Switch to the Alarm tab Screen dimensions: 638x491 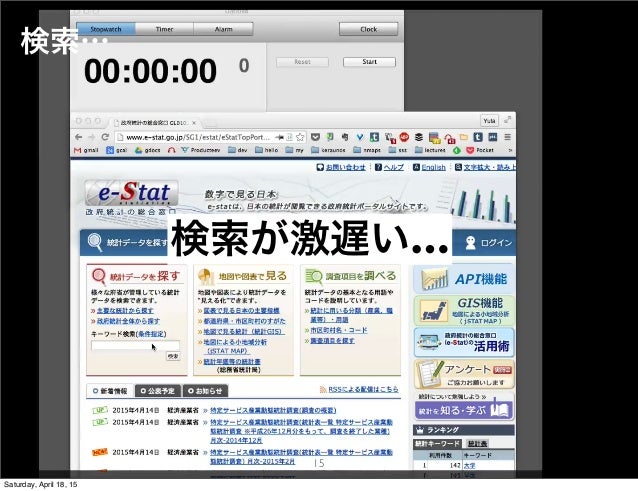(x=223, y=29)
